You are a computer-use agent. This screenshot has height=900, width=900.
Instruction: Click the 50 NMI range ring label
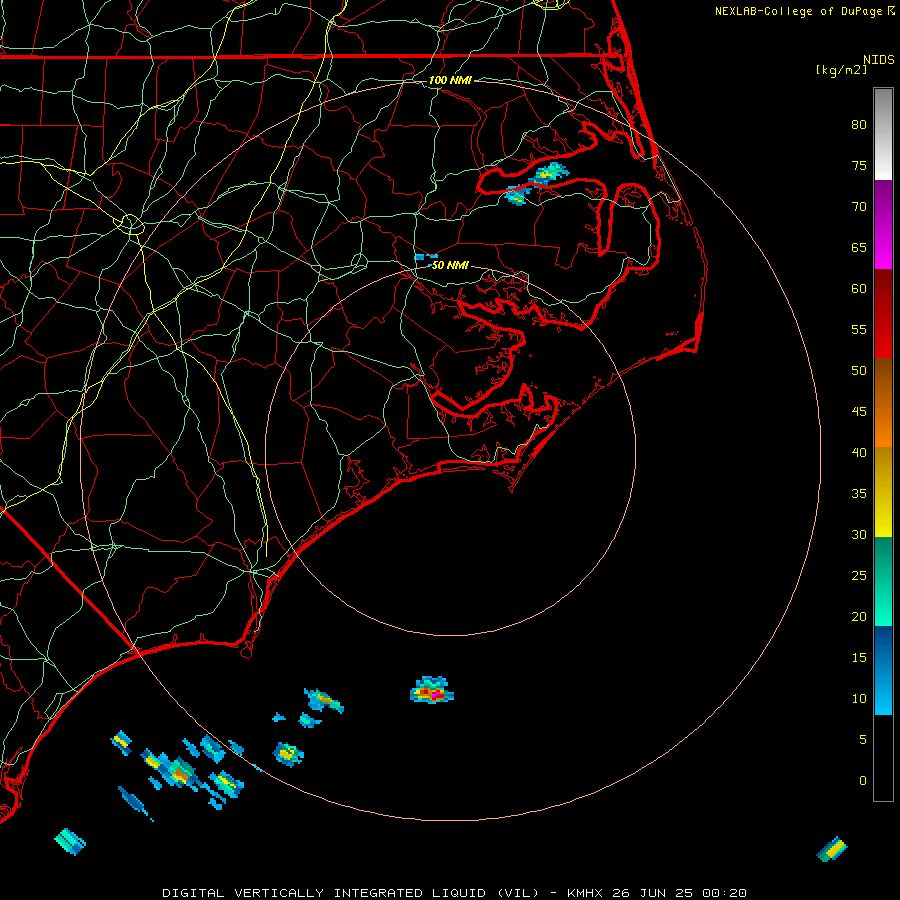pos(450,265)
